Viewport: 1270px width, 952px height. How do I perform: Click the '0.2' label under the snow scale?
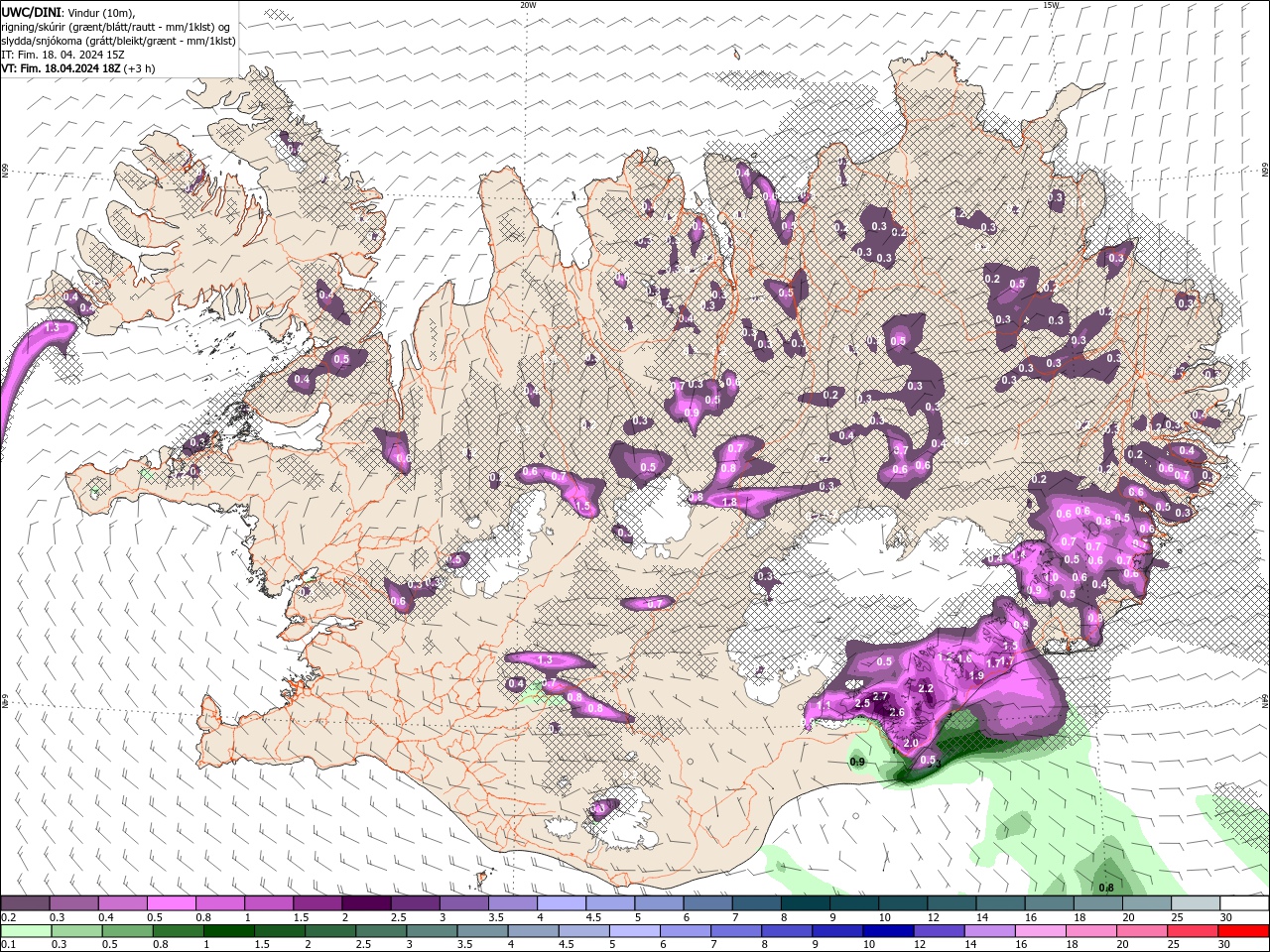(x=9, y=917)
